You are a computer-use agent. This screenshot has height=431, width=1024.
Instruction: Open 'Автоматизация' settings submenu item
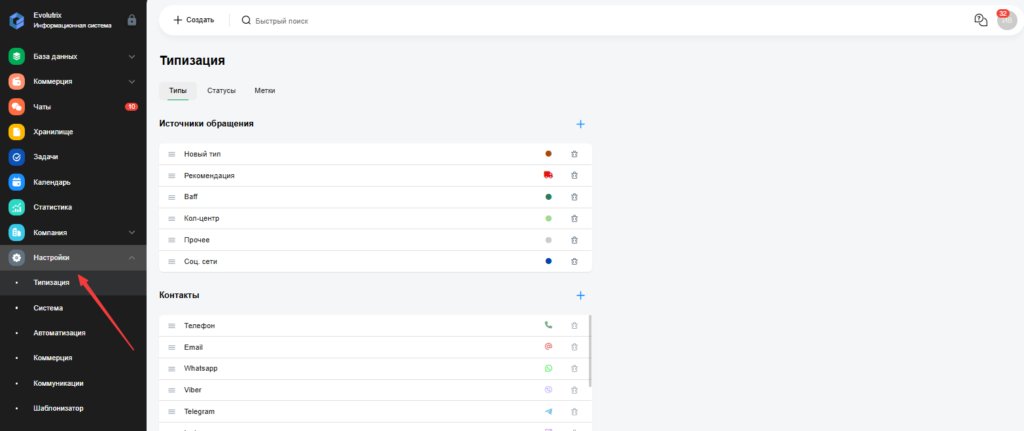point(59,333)
